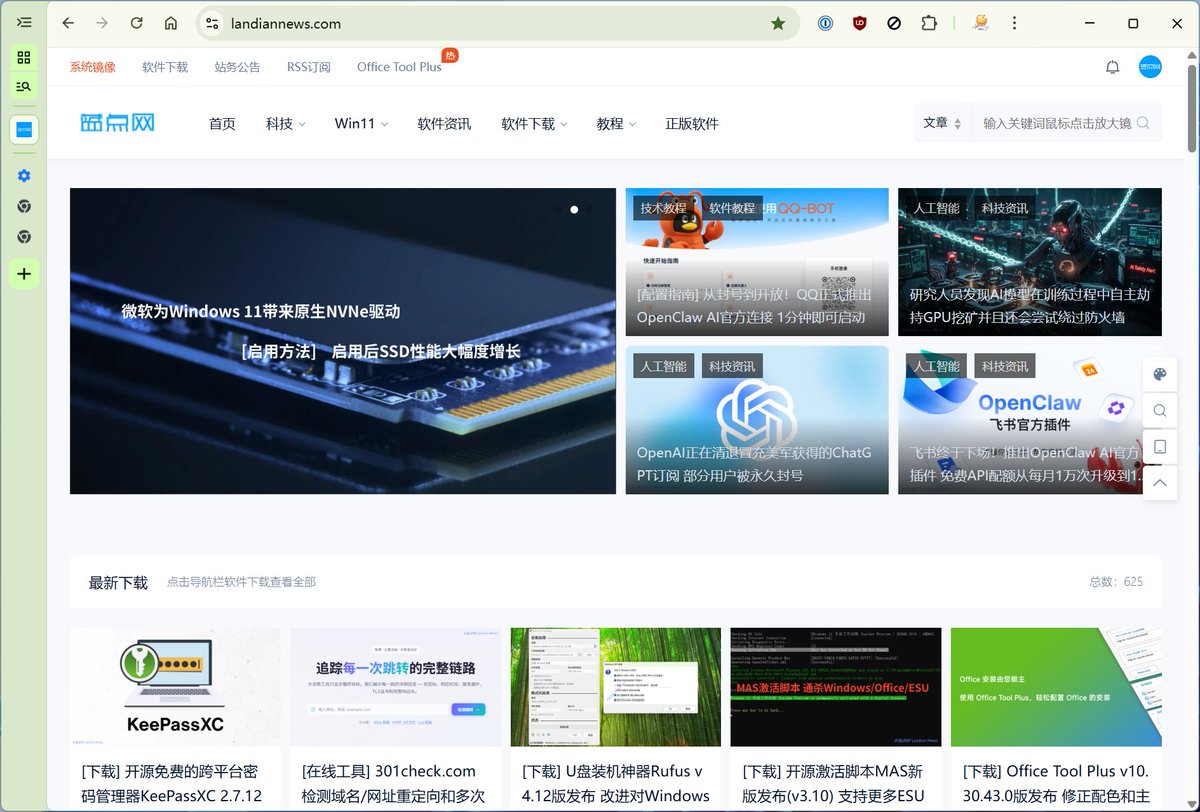1200x812 pixels.
Task: Click the tab search icon in vertical tabs
Action: [x=24, y=86]
